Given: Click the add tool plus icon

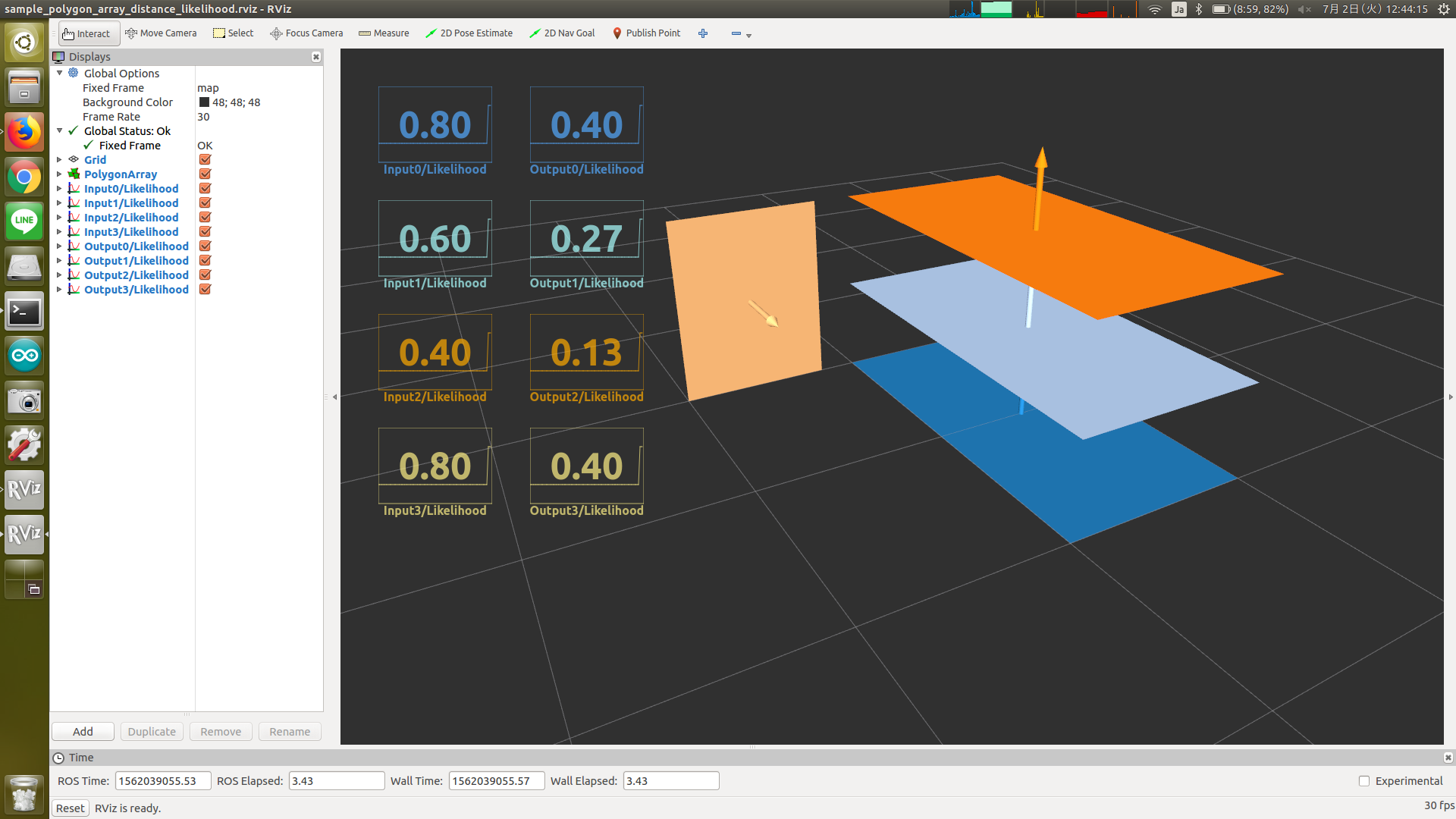Looking at the screenshot, I should click(x=703, y=33).
